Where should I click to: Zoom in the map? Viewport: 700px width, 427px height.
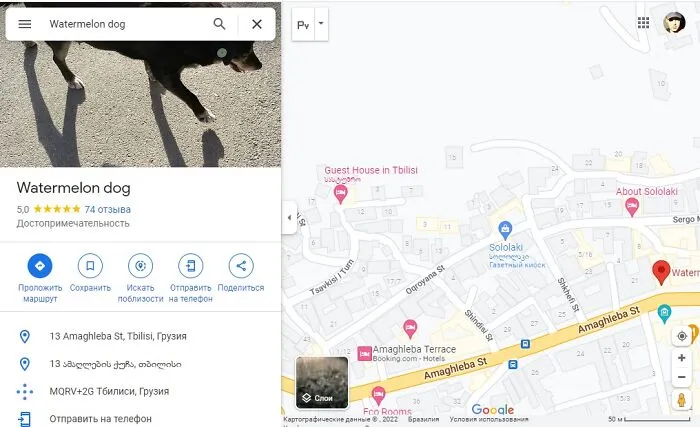click(682, 358)
